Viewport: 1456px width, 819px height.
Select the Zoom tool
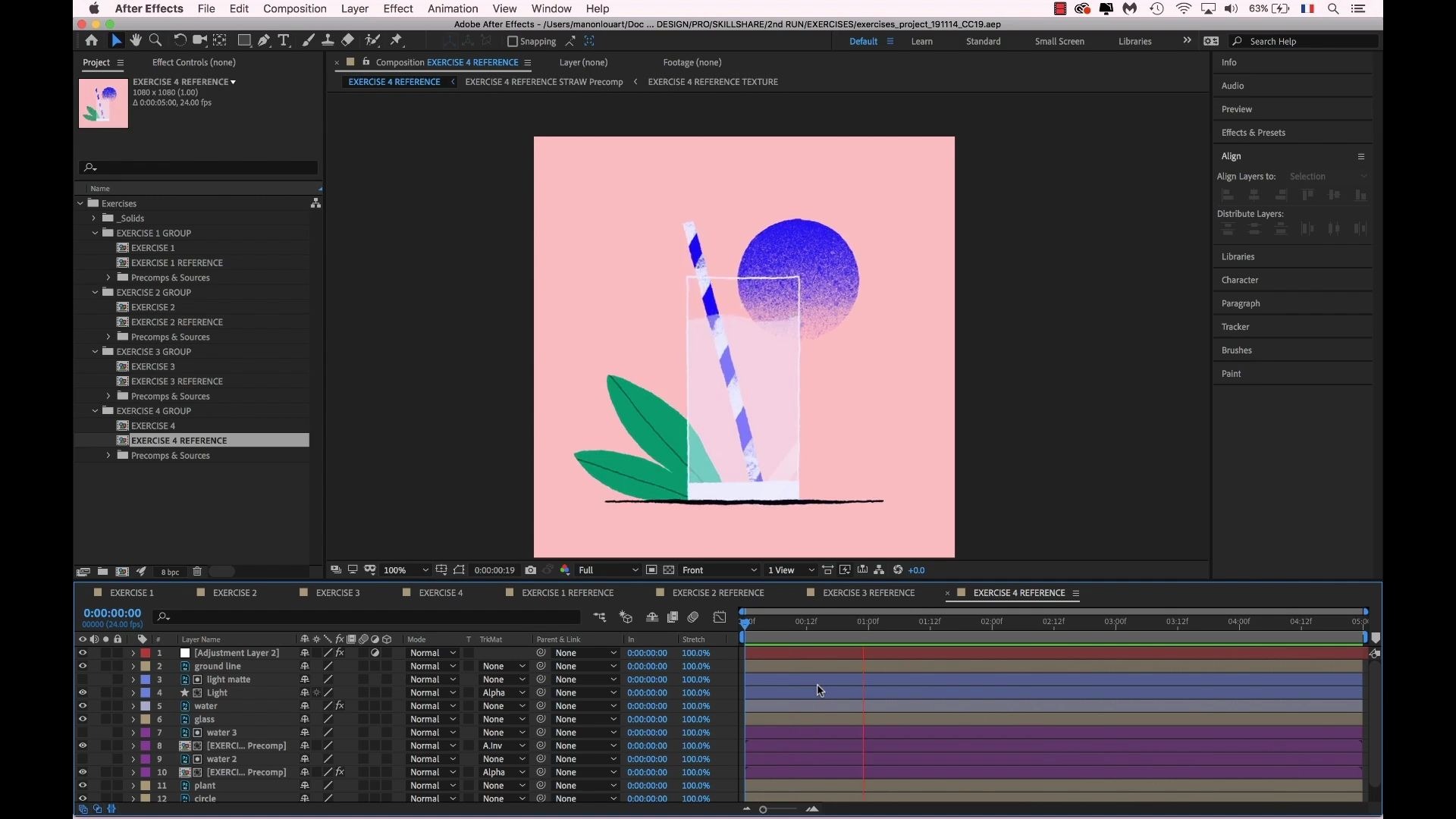coord(155,40)
